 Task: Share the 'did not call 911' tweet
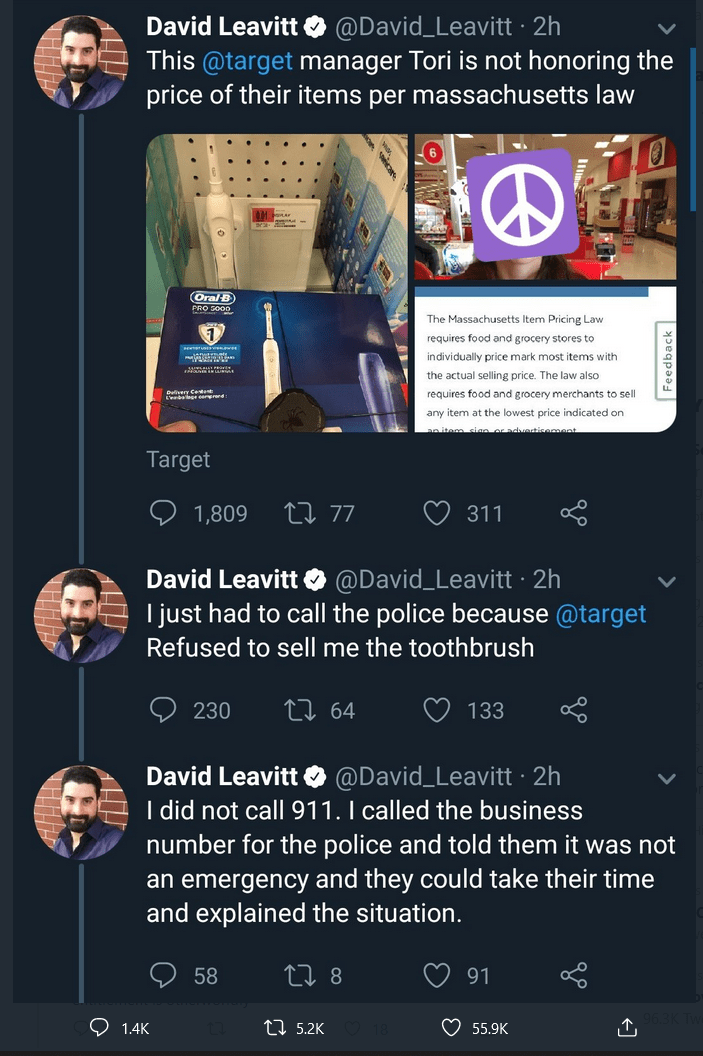(573, 975)
